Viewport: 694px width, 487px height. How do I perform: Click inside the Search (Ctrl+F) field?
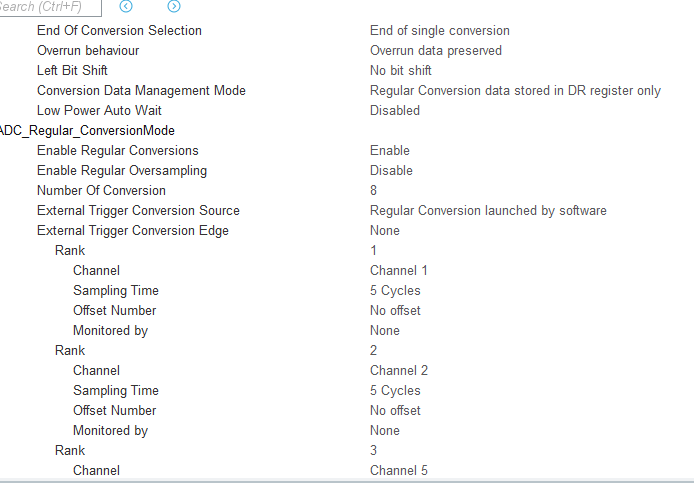coord(48,7)
